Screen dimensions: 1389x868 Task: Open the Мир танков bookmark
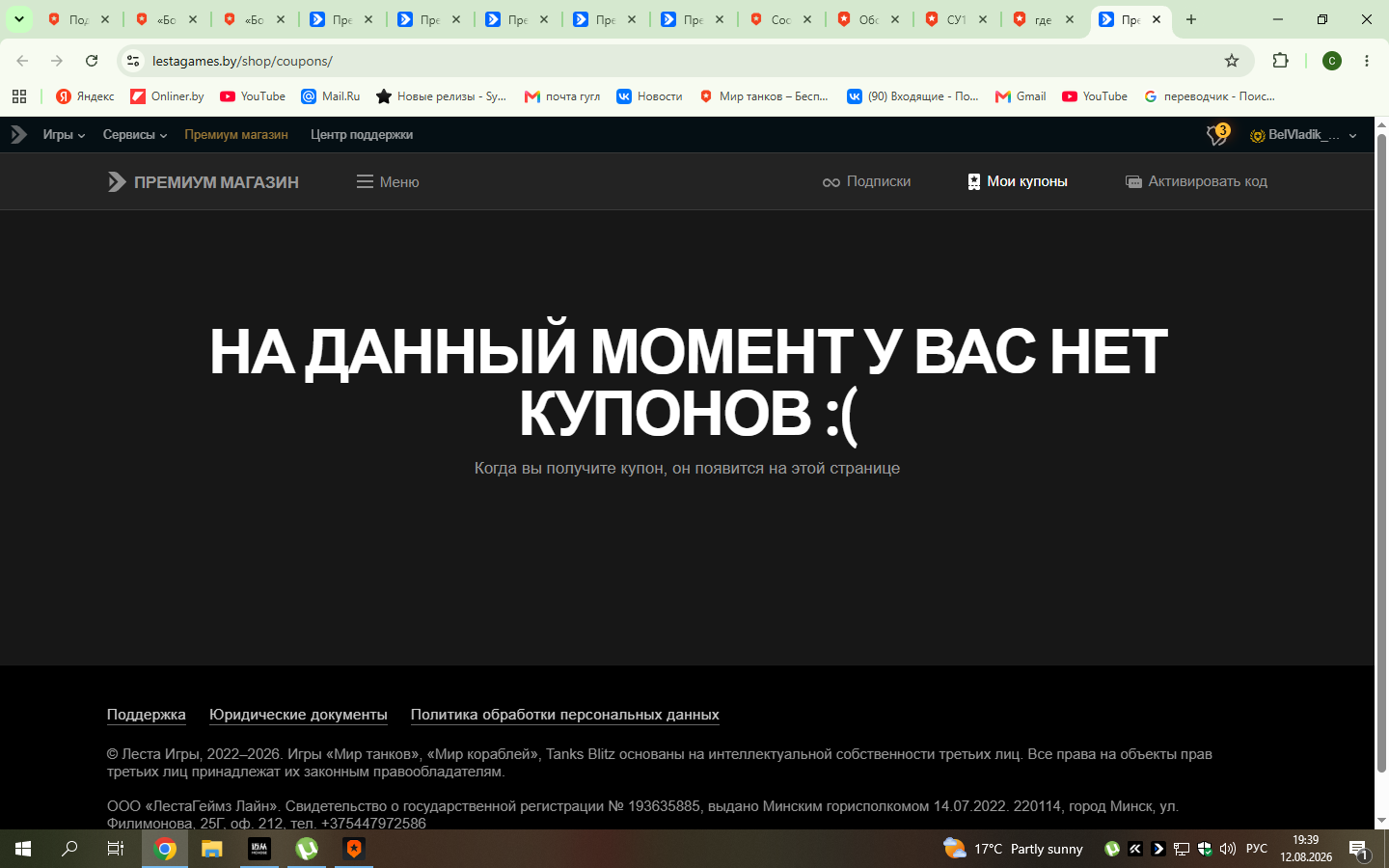[x=764, y=96]
